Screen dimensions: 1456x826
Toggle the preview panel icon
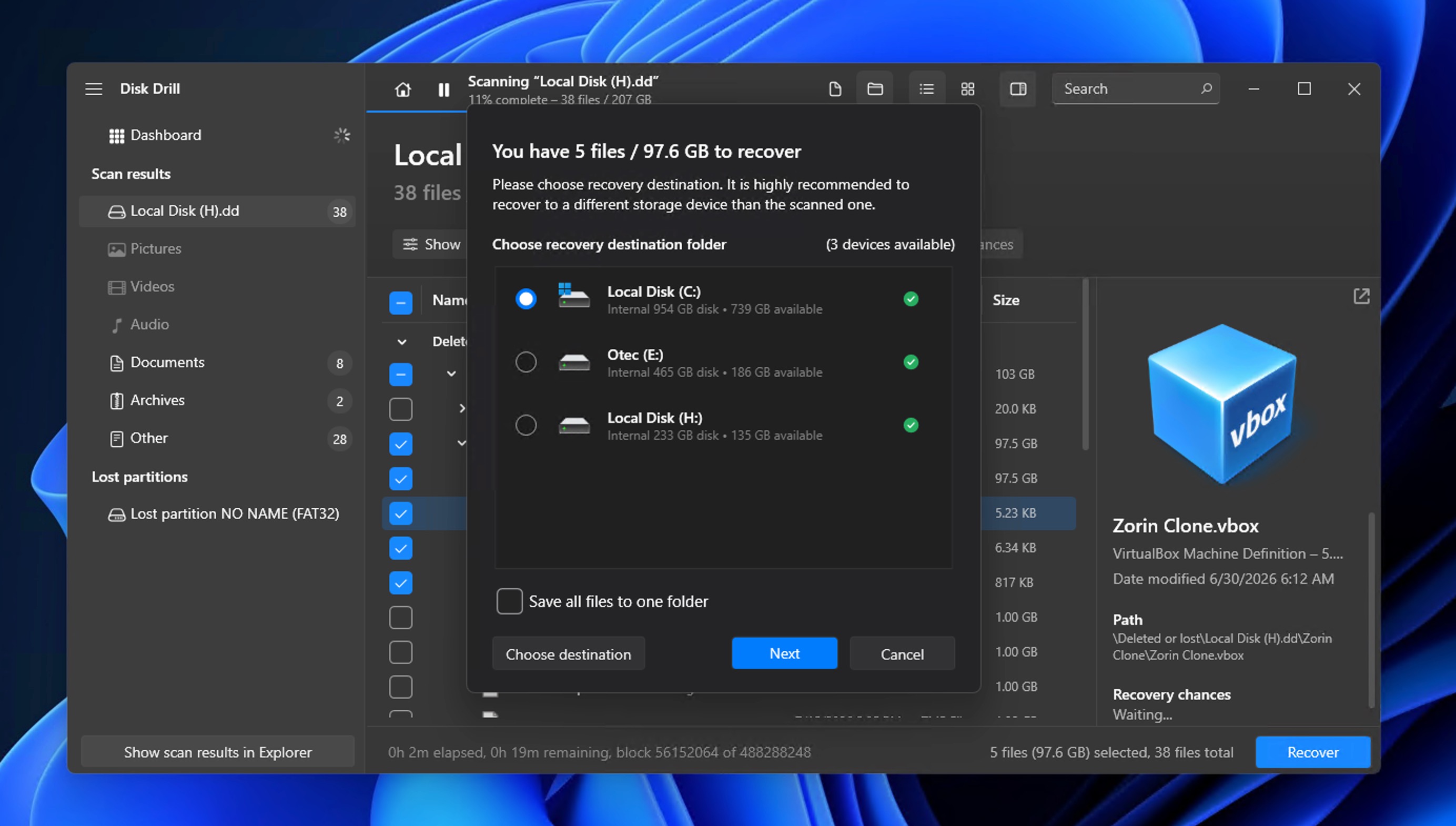click(1017, 89)
